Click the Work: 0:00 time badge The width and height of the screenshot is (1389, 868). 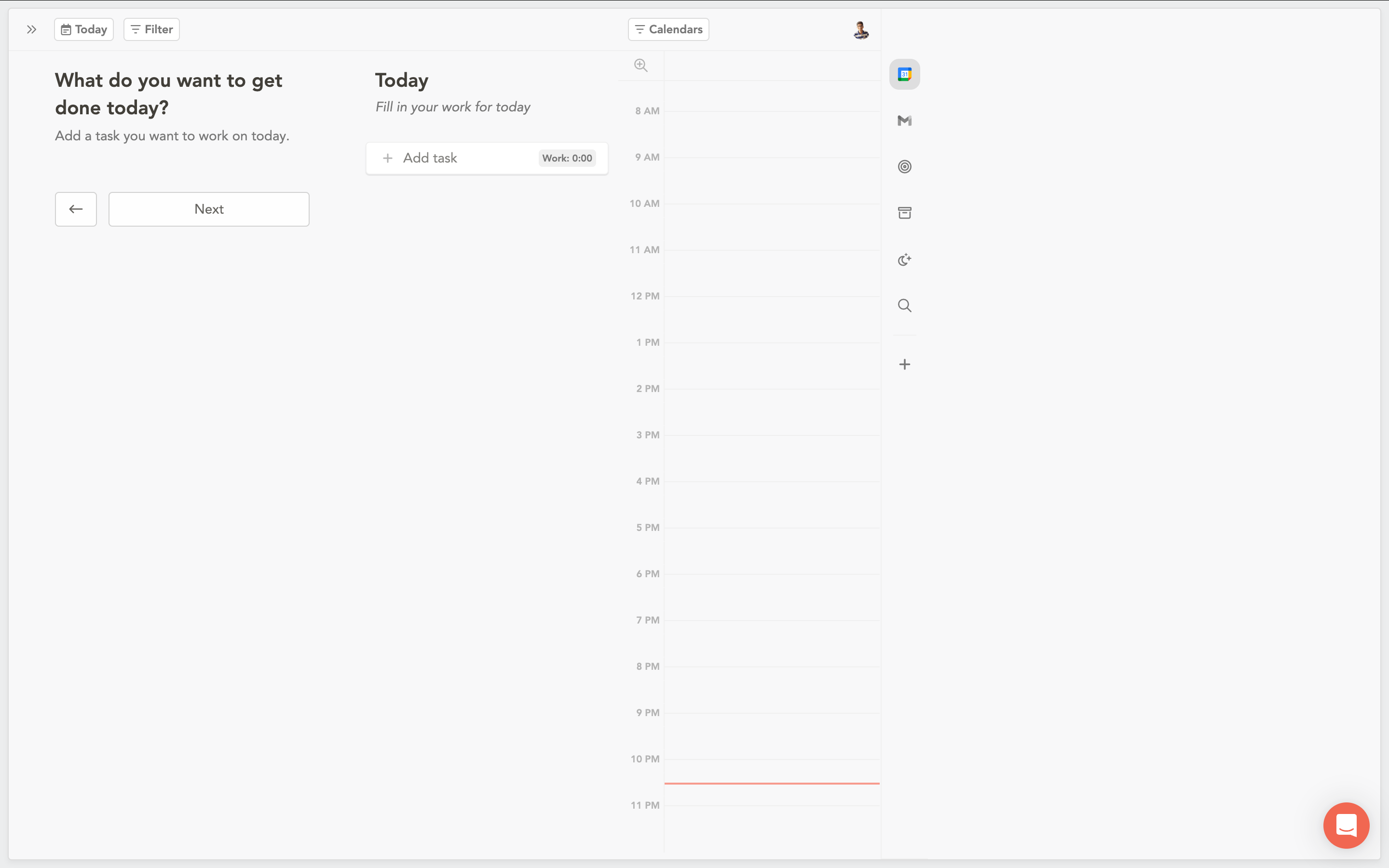point(567,159)
